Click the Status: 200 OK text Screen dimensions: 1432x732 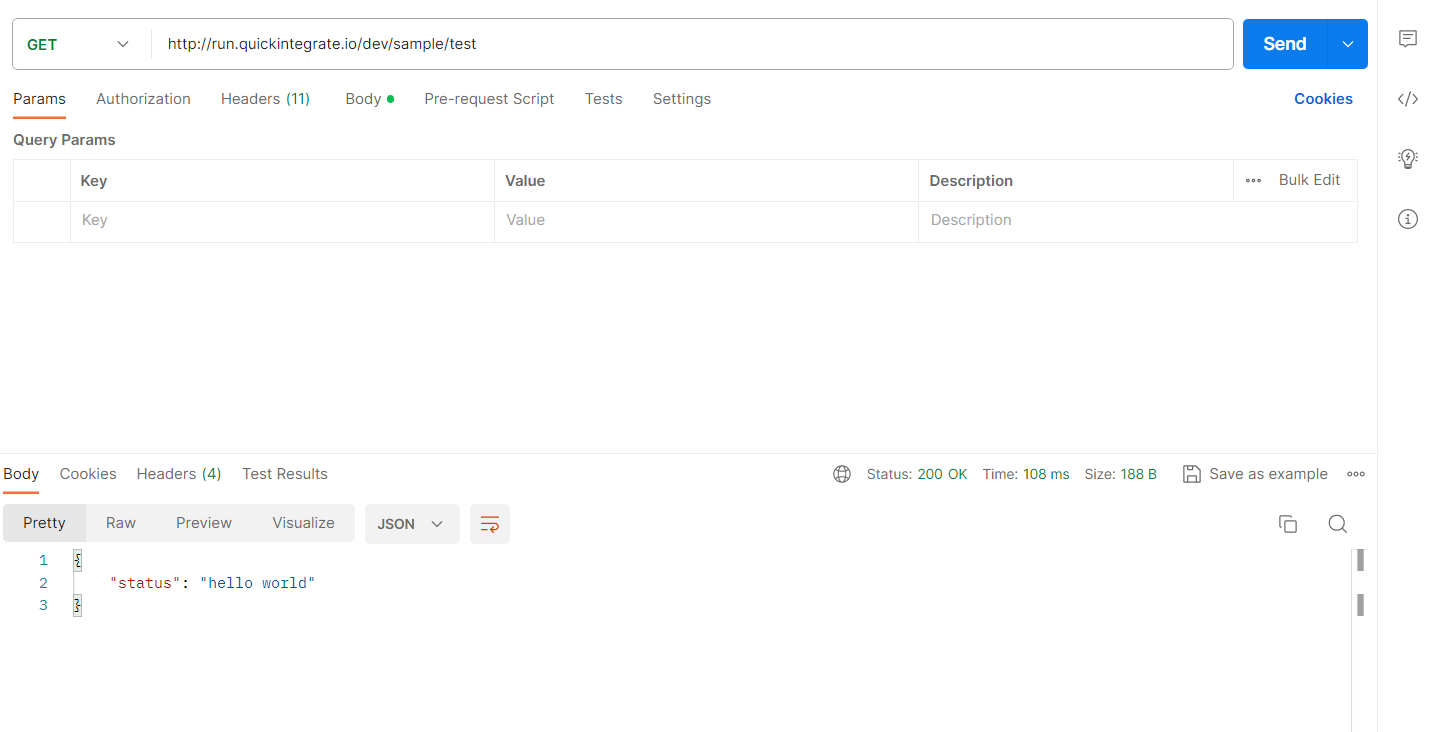pyautogui.click(x=917, y=474)
